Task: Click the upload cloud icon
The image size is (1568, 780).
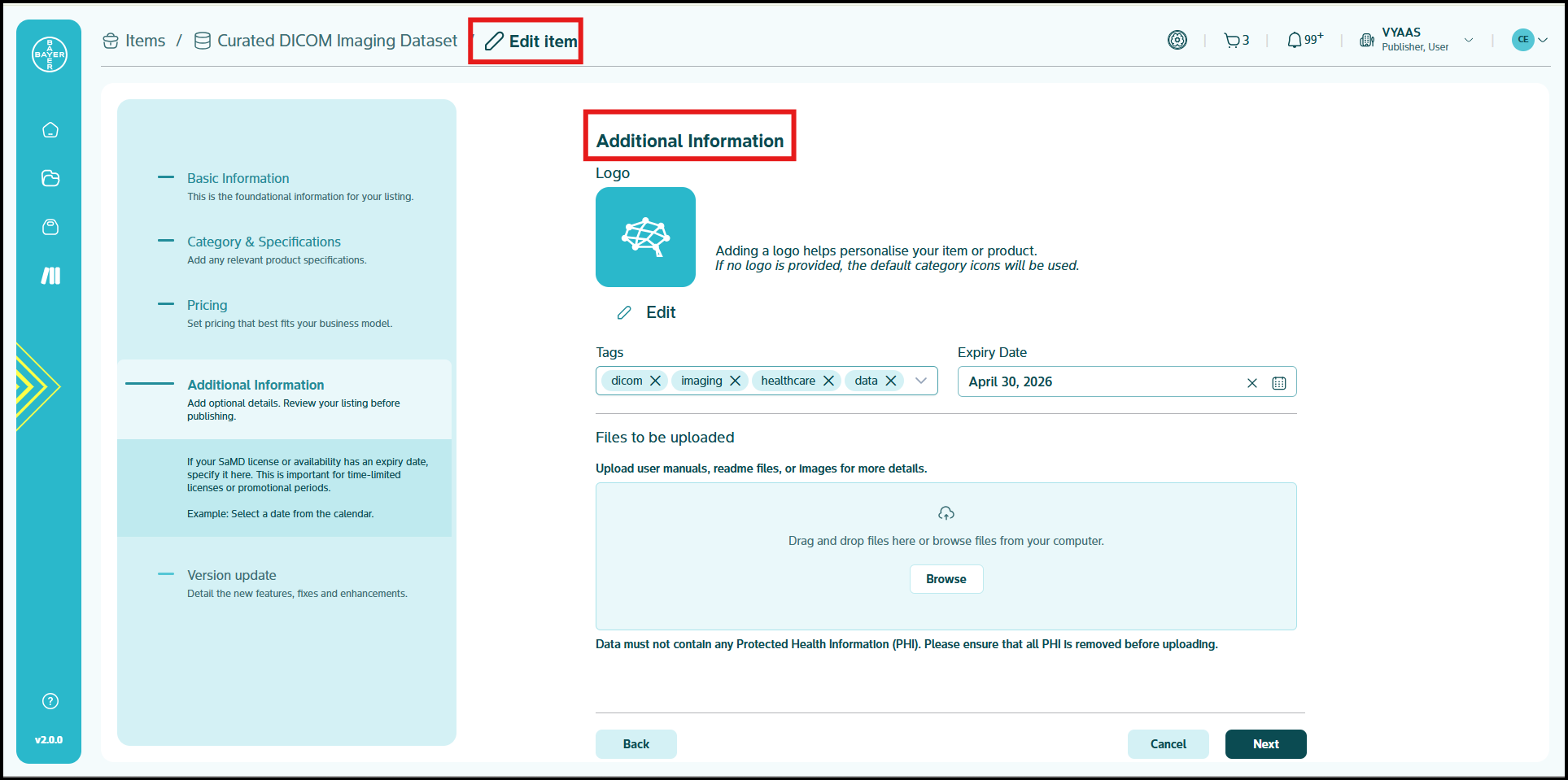Action: tap(946, 512)
